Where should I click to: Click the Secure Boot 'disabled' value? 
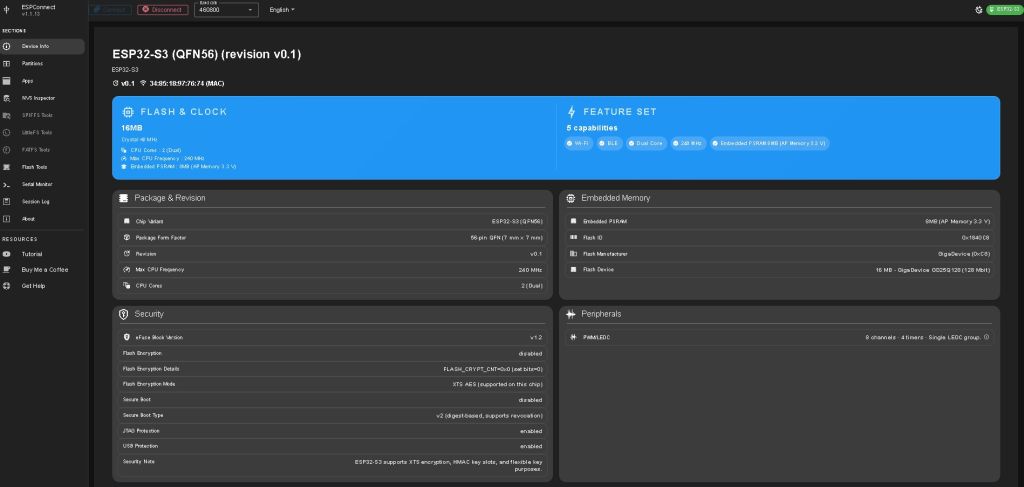[530, 400]
